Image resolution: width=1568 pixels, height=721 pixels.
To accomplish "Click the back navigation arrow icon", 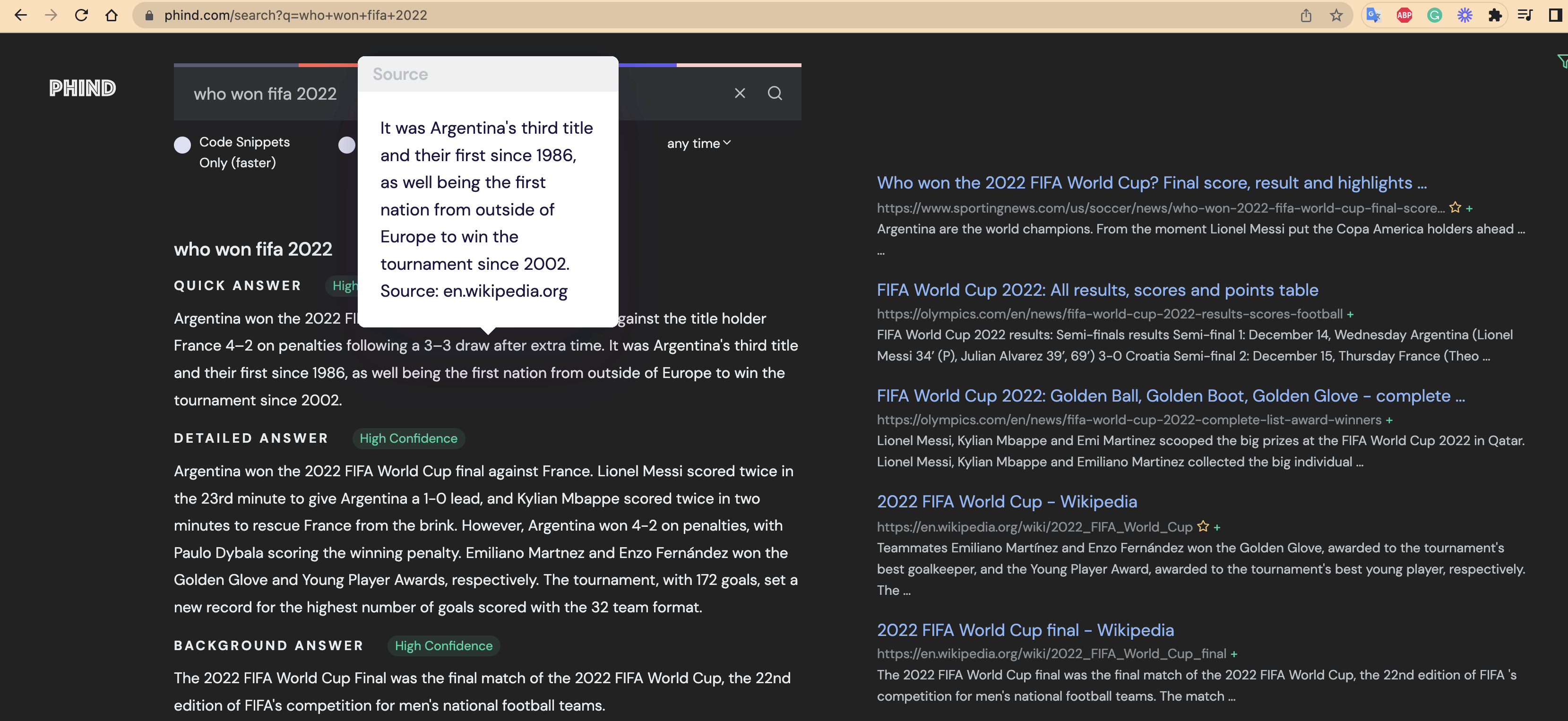I will [x=20, y=14].
